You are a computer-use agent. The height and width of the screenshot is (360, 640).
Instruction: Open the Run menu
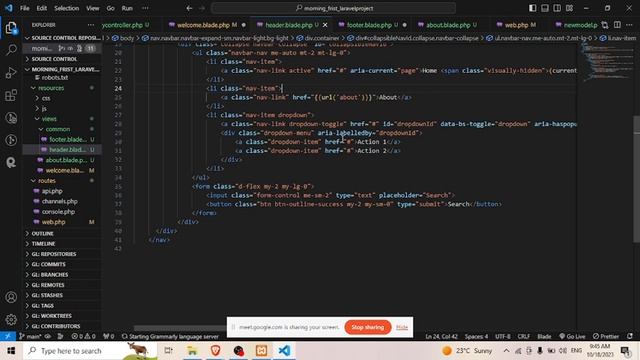[x=127, y=8]
